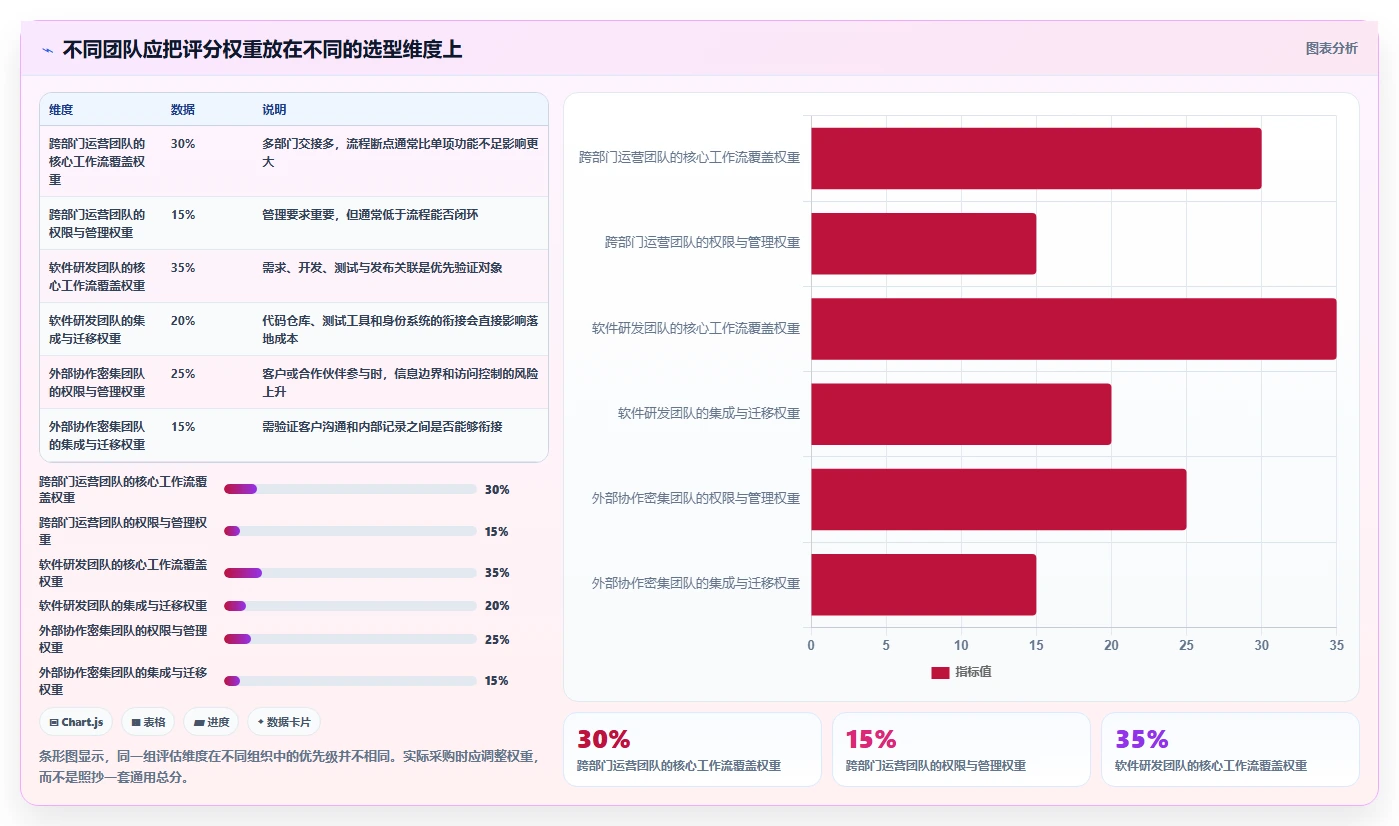Click the 15% progress bar for 外部协作密集团队集成与迁移
The width and height of the screenshot is (1399, 826).
[350, 681]
